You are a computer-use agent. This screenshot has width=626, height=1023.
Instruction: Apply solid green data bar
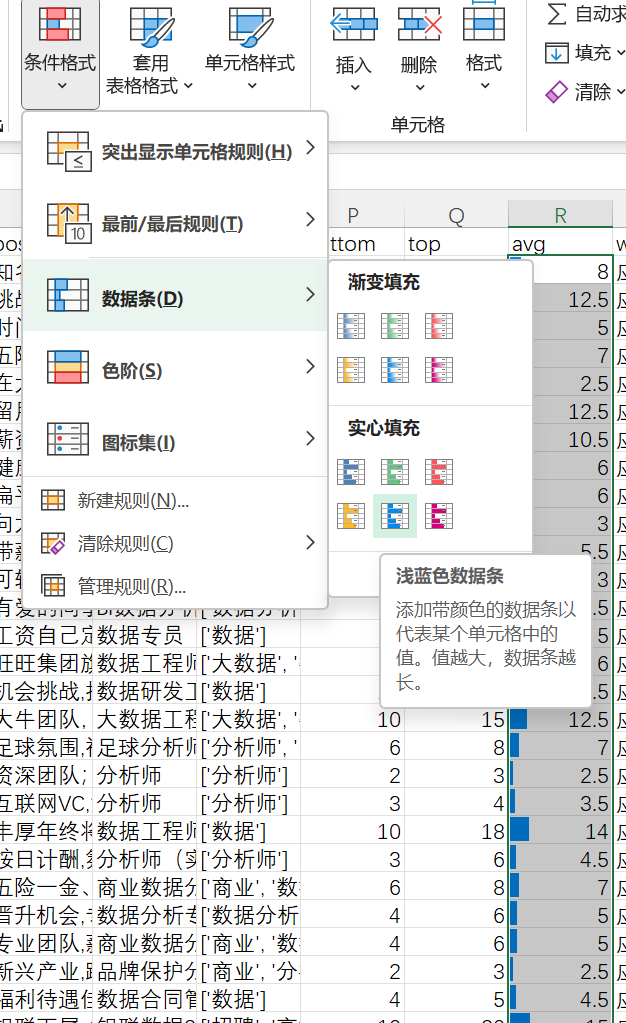[395, 472]
